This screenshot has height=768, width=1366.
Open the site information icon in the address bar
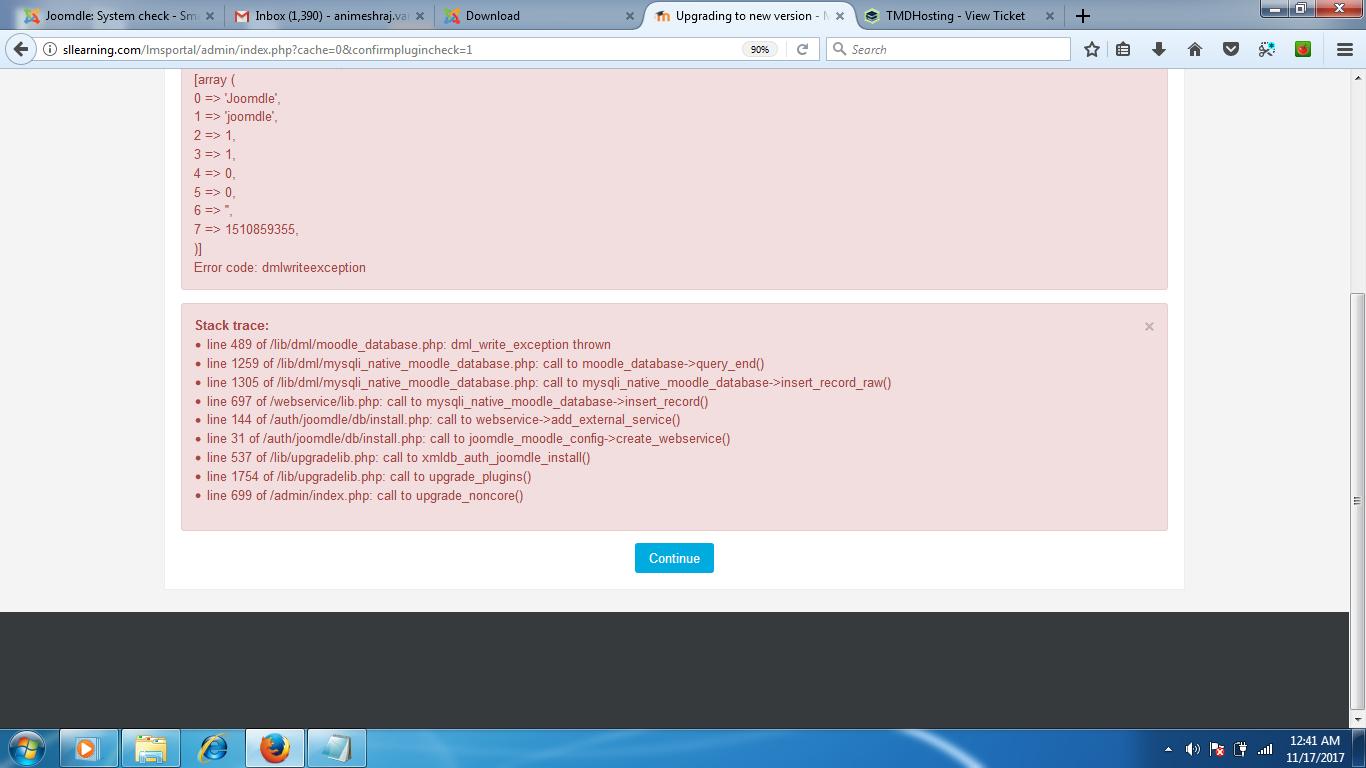[49, 49]
